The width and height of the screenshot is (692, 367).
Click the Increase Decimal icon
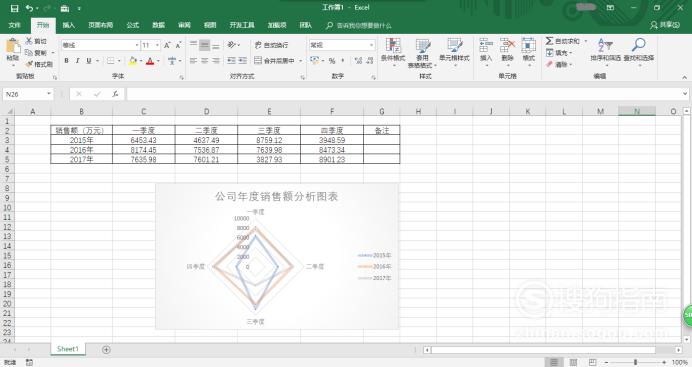coord(358,60)
